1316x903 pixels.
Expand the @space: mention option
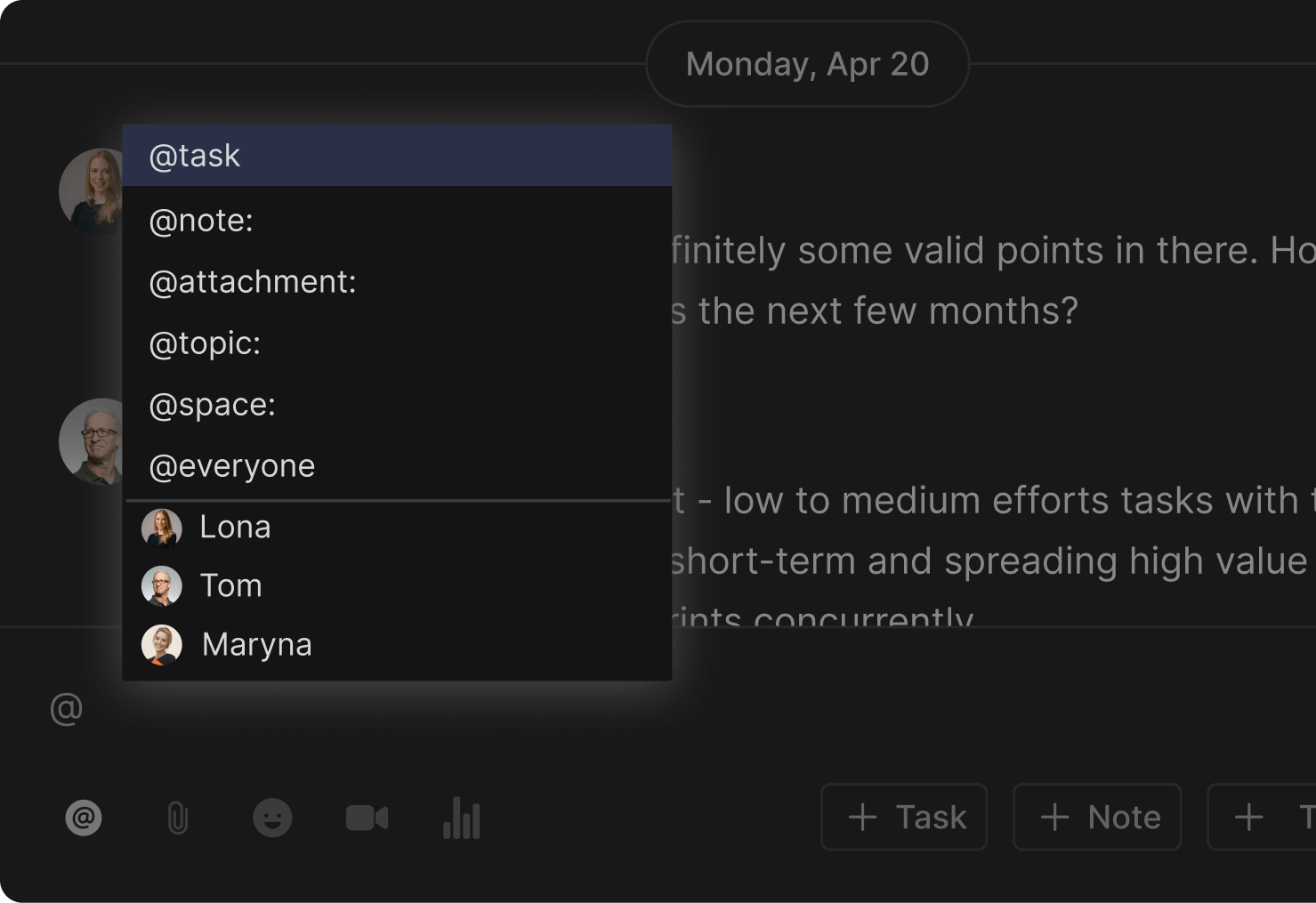212,404
